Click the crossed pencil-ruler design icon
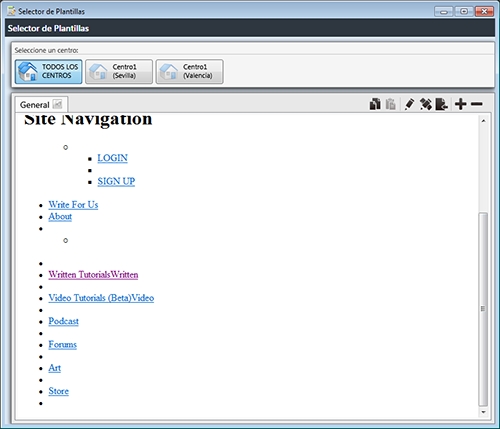This screenshot has width=500, height=429. [426, 104]
